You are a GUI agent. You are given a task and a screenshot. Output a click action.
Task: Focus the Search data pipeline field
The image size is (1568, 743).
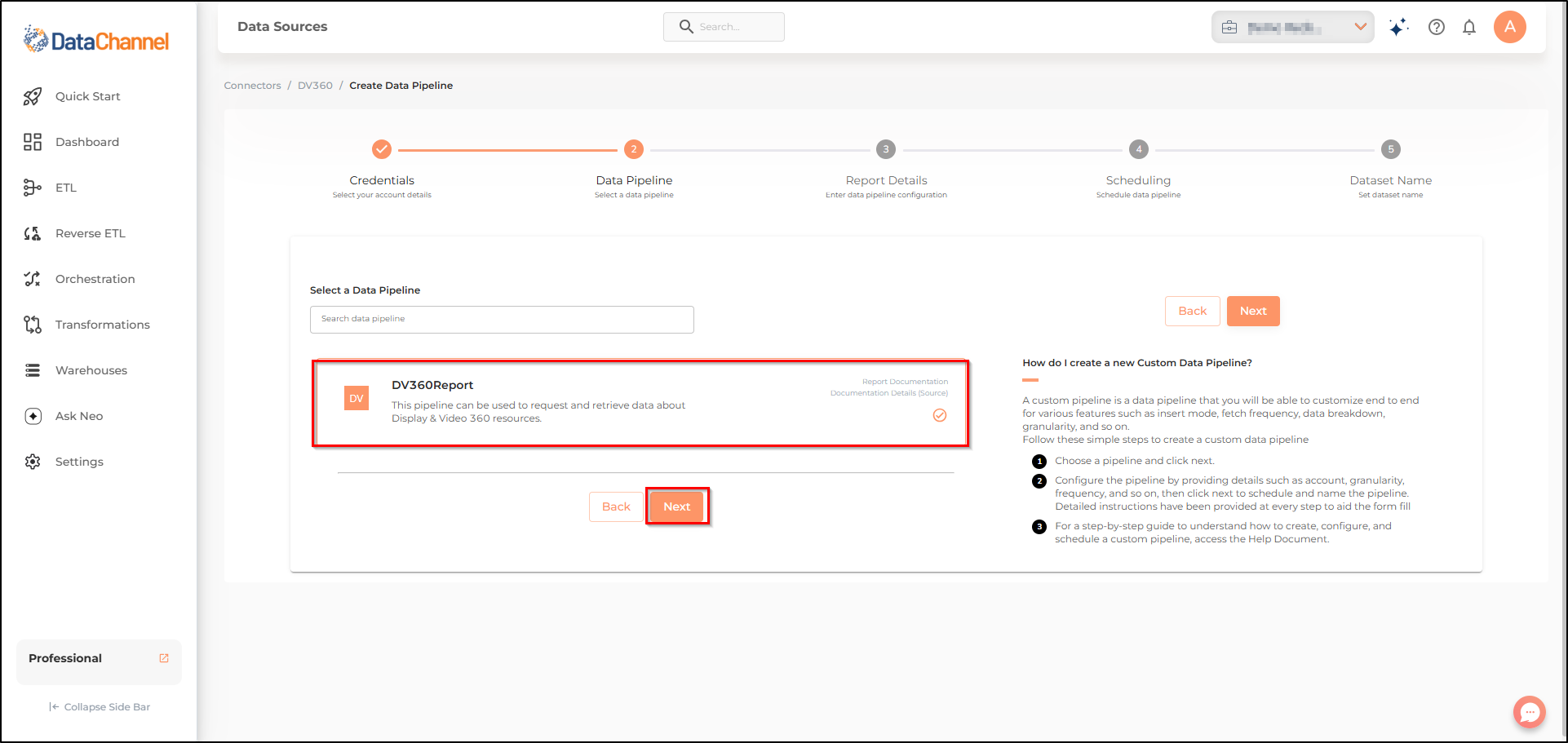[502, 320]
